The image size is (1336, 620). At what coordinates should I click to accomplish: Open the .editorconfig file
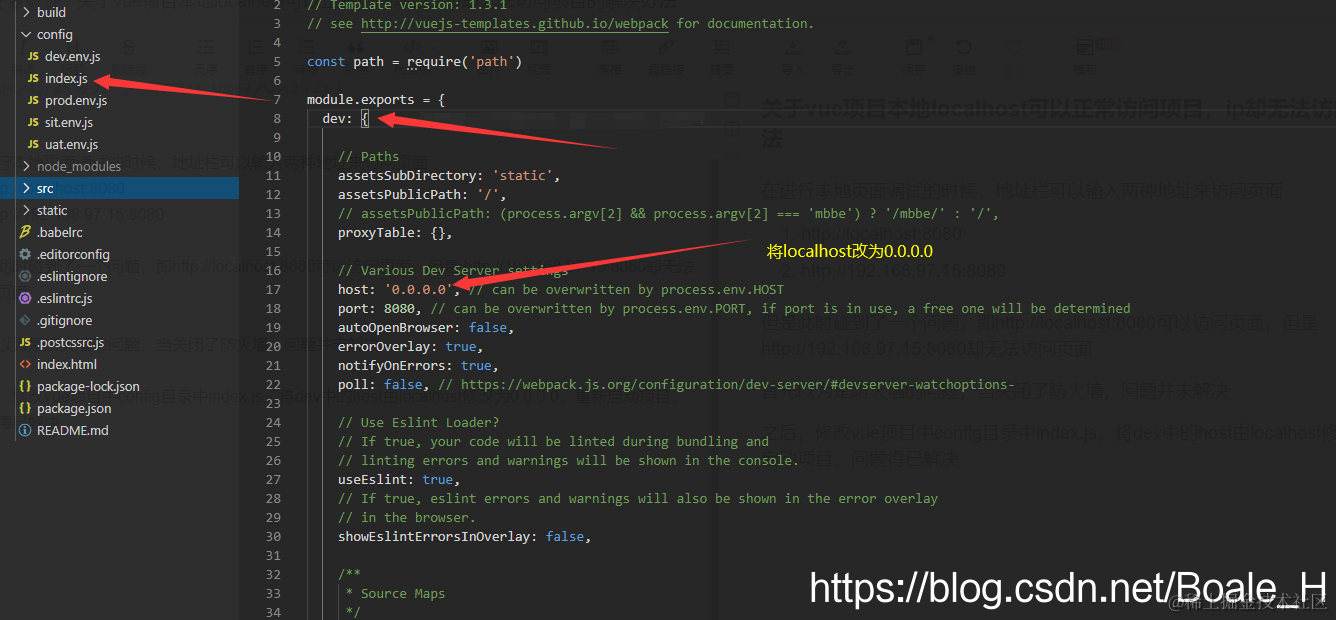coord(73,255)
